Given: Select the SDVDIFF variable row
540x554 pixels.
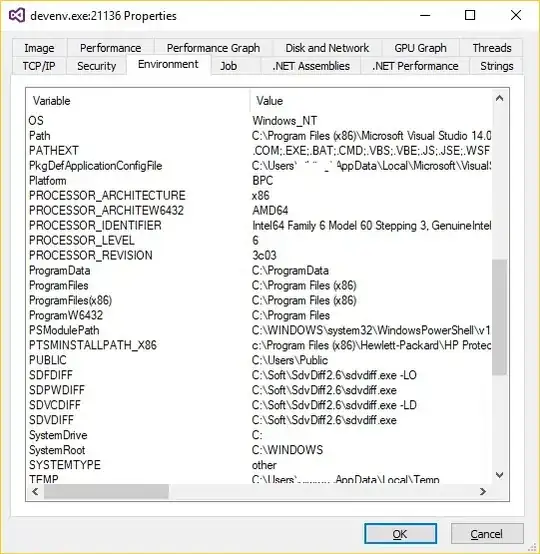Looking at the screenshot, I should [259, 420].
